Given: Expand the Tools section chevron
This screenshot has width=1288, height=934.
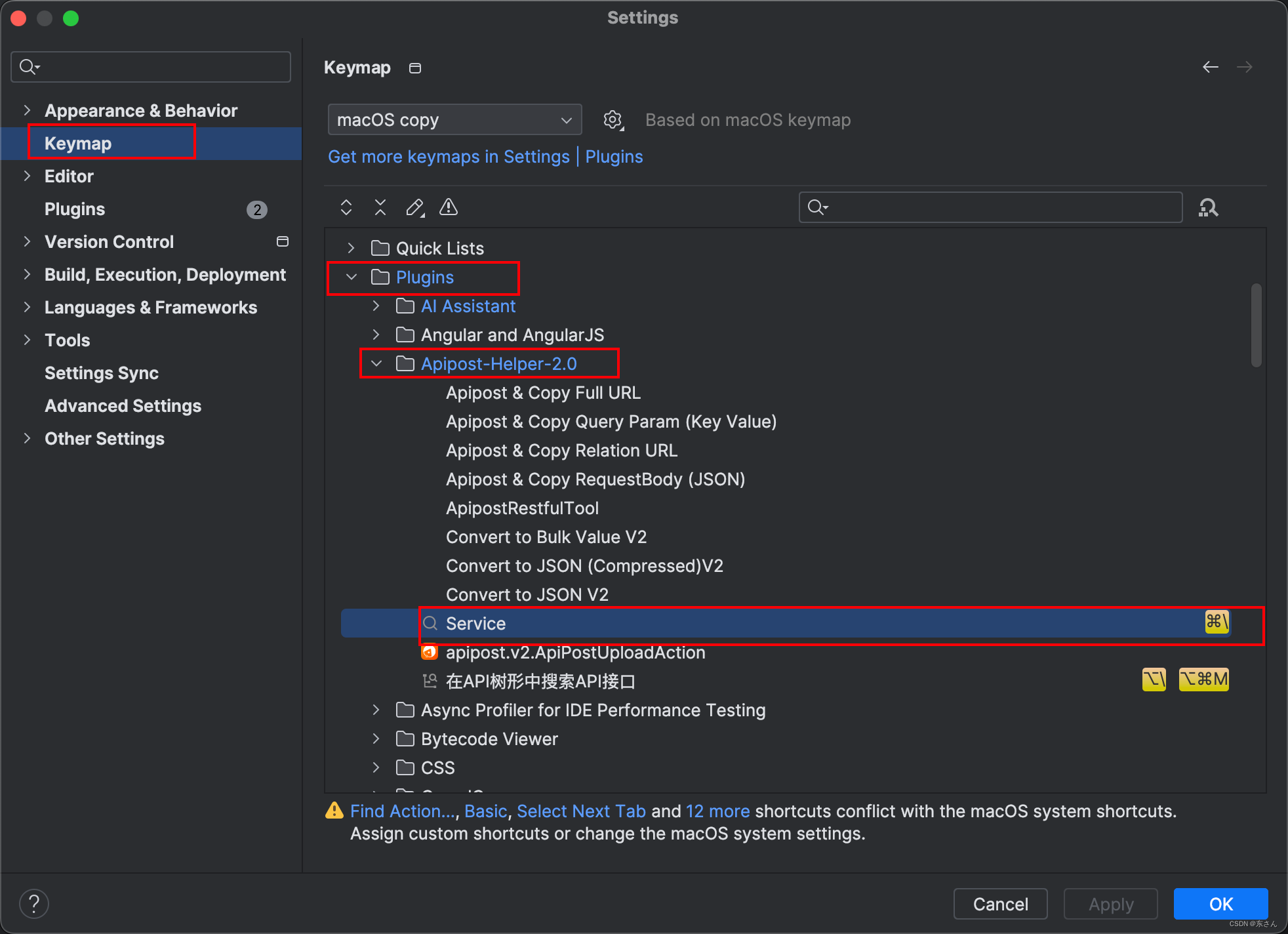Looking at the screenshot, I should [27, 340].
